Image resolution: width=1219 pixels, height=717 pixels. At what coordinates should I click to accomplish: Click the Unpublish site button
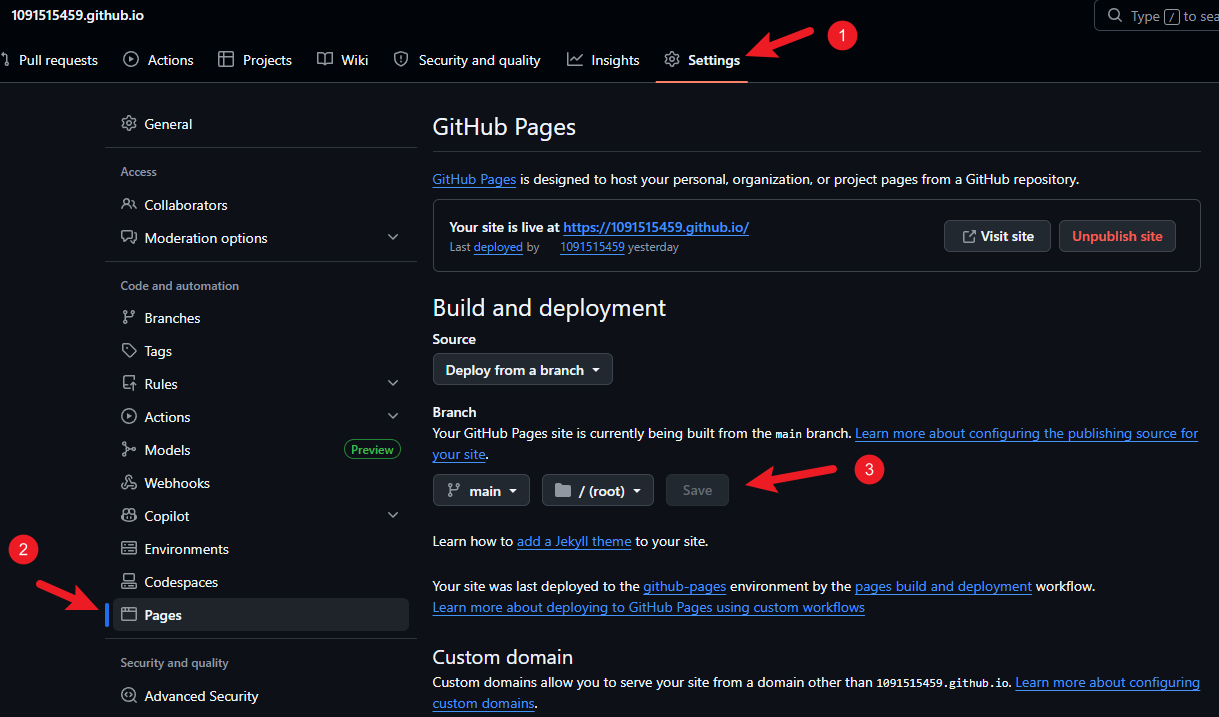pos(1117,236)
